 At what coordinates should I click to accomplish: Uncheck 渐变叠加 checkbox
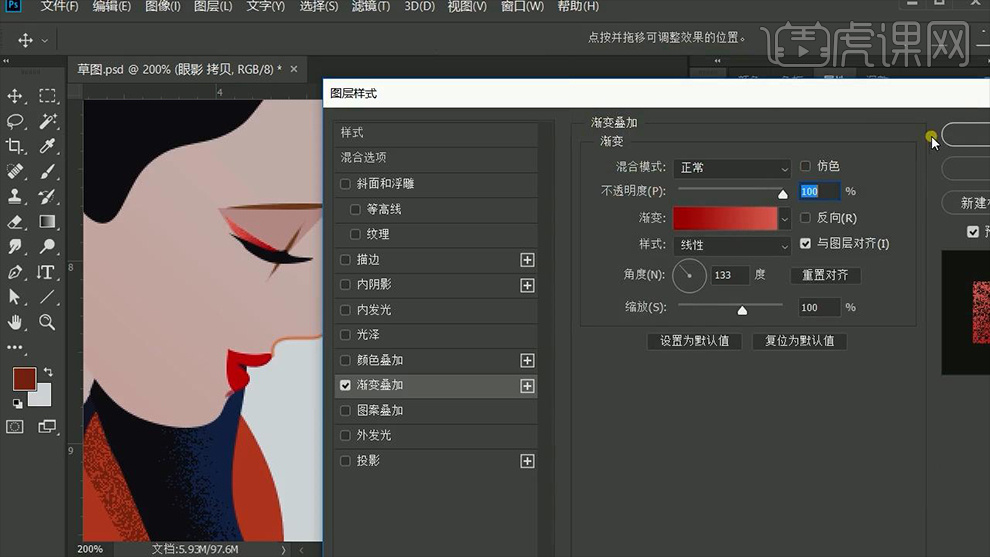point(345,385)
